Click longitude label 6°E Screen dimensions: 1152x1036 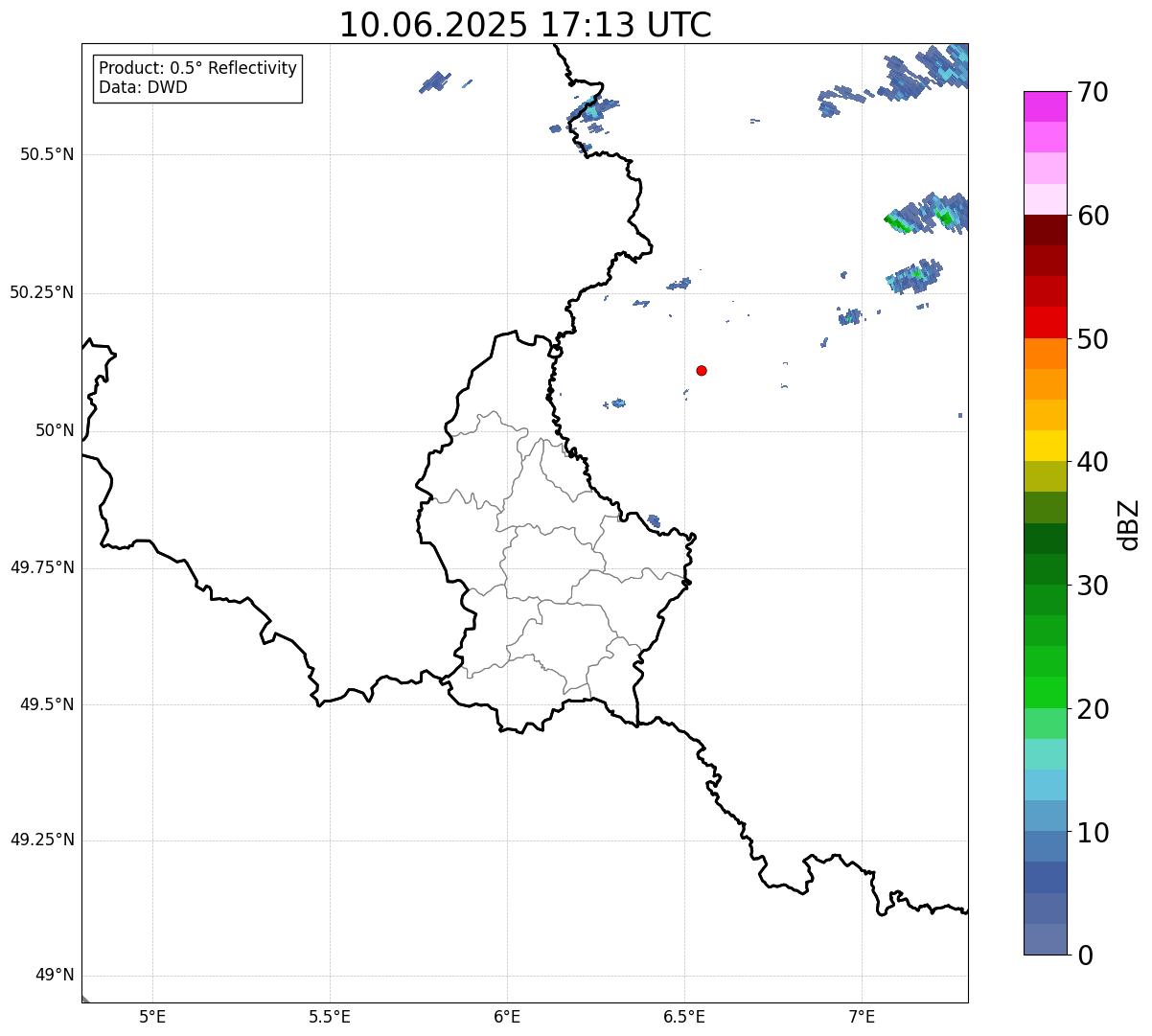click(507, 1016)
